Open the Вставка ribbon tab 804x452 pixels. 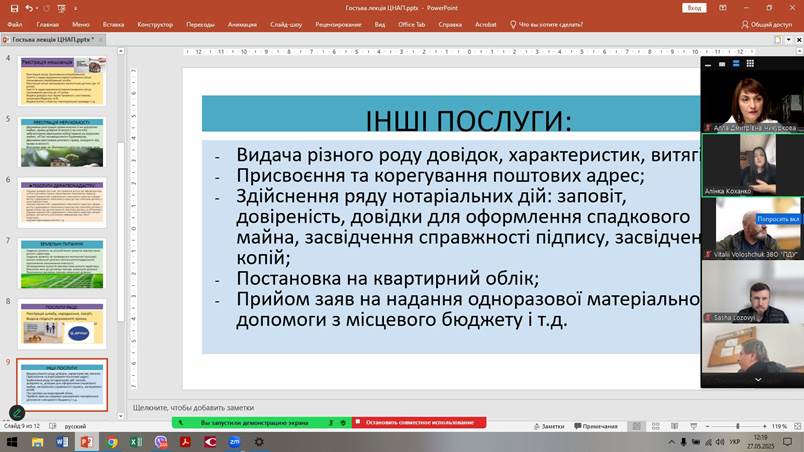click(113, 23)
